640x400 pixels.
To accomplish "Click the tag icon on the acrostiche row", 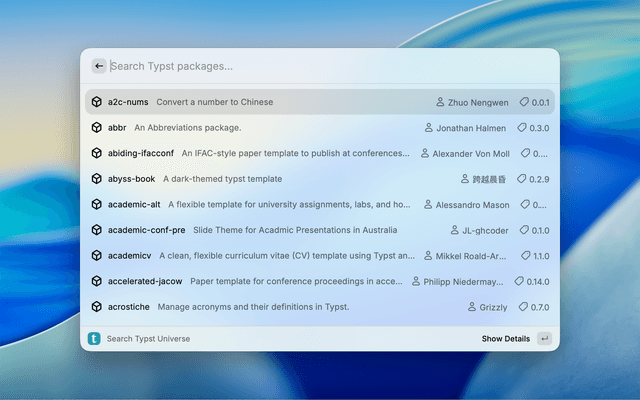I will coord(522,307).
